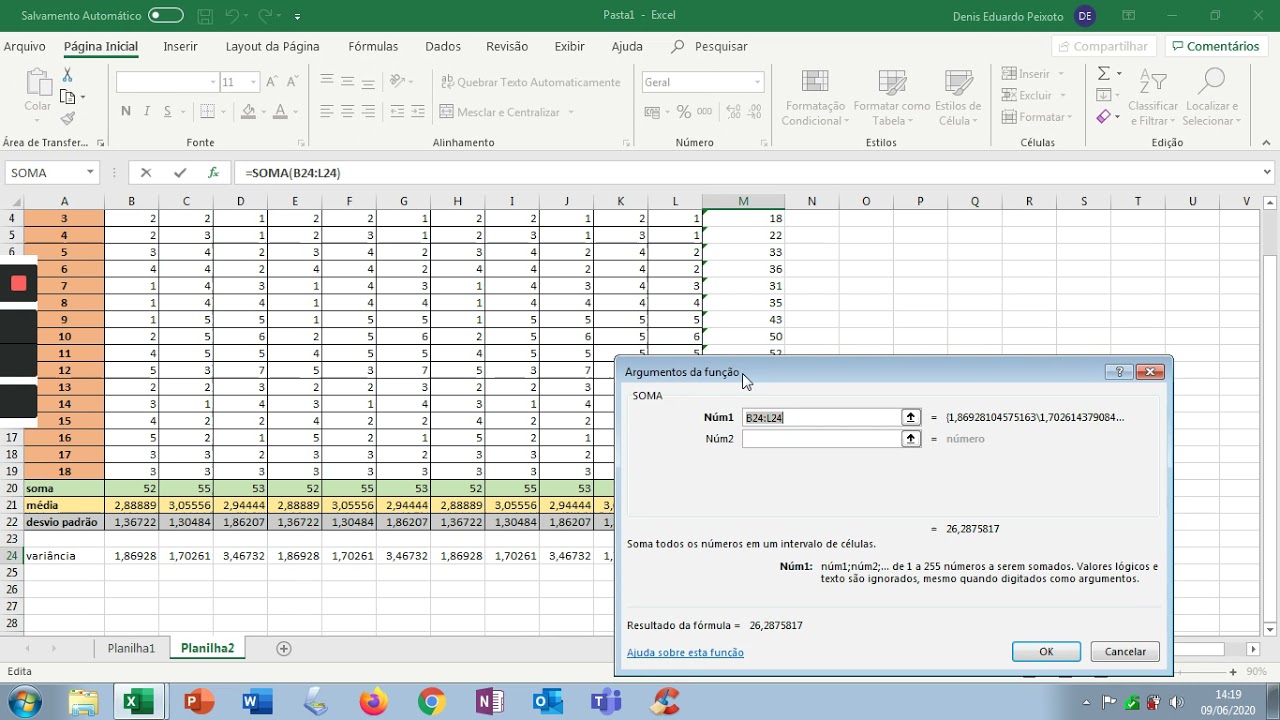Screen dimensions: 1280x720
Task: Click the Núm1 collapse dialog arrow
Action: click(x=910, y=417)
